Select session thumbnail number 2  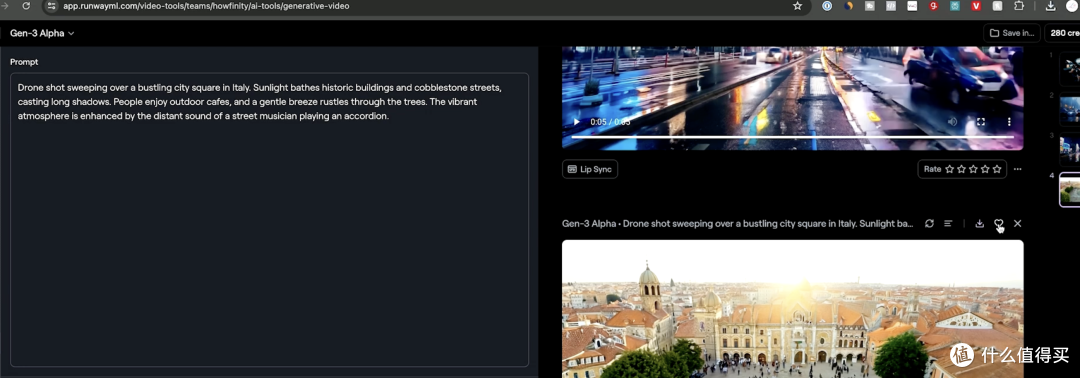(1070, 110)
